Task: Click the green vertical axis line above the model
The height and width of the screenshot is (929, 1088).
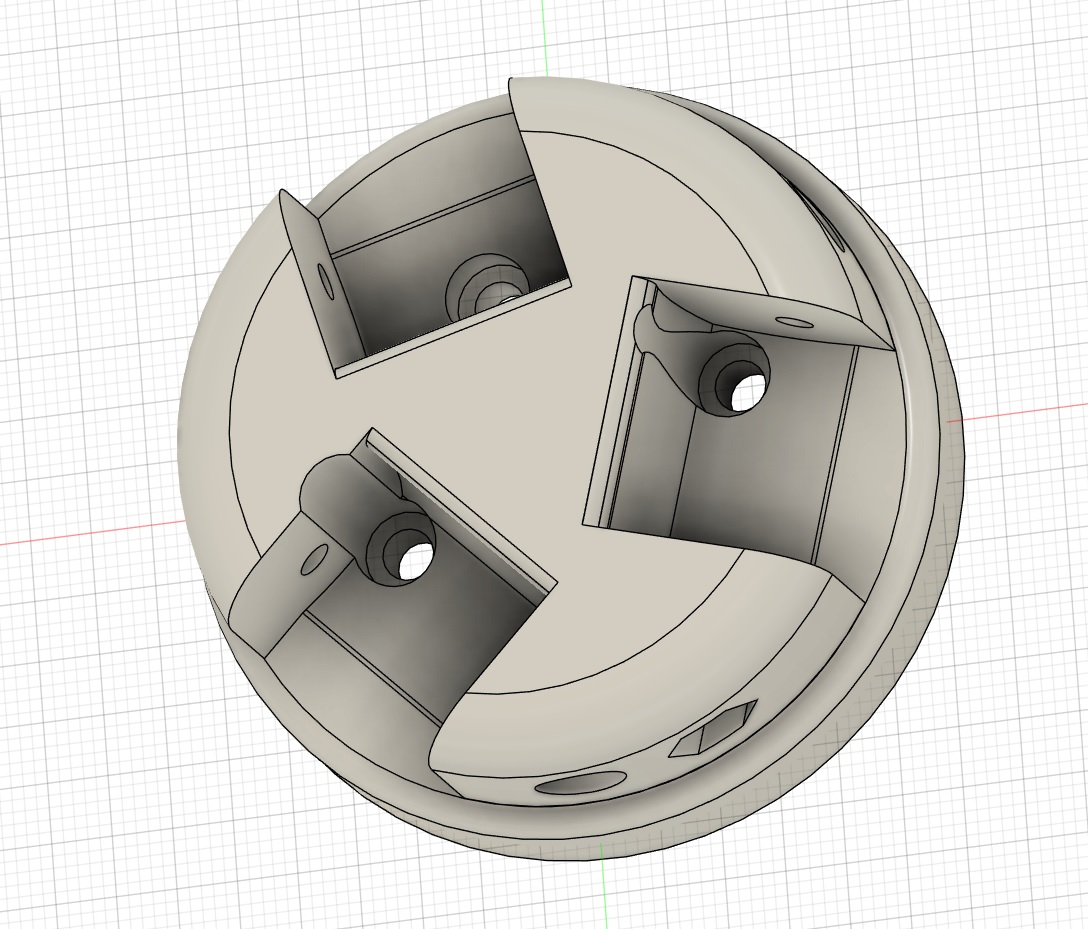Action: (544, 35)
